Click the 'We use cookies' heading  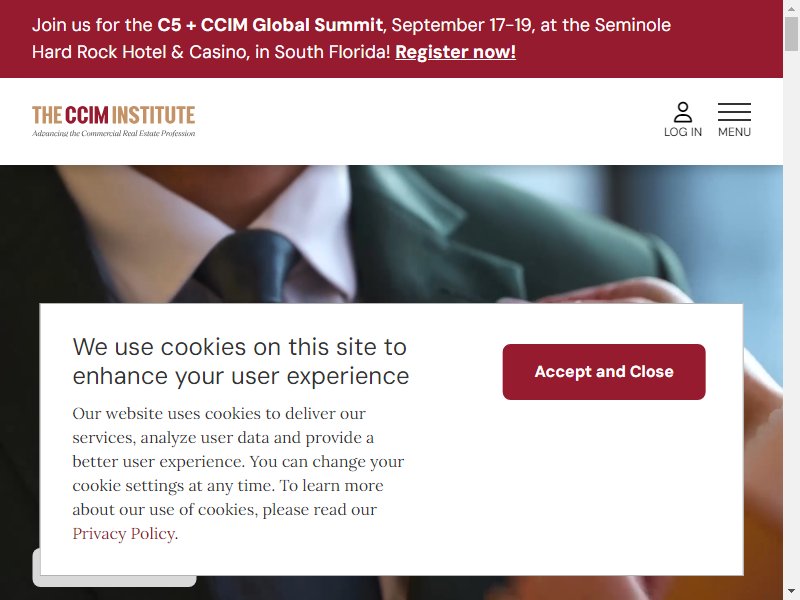point(240,361)
